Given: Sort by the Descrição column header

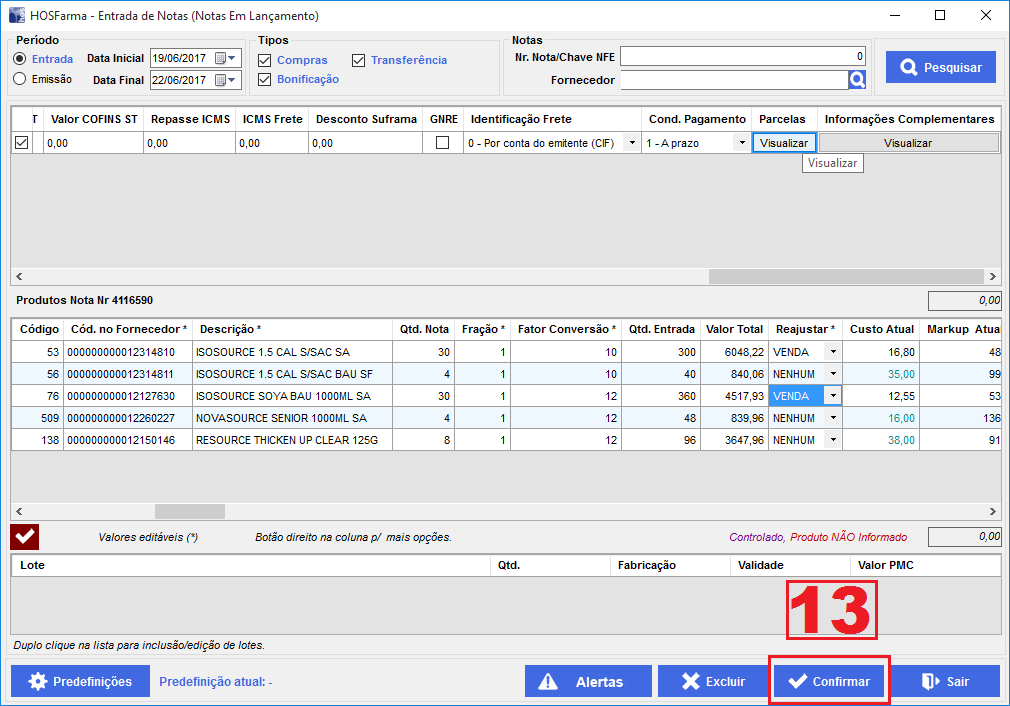Looking at the screenshot, I should 230,329.
